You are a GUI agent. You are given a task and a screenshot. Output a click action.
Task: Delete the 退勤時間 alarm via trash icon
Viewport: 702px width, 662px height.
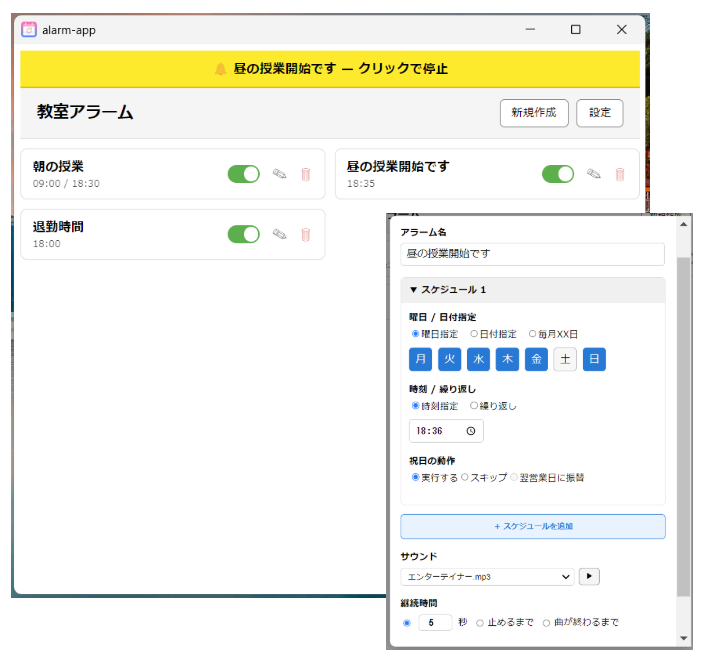click(x=306, y=235)
